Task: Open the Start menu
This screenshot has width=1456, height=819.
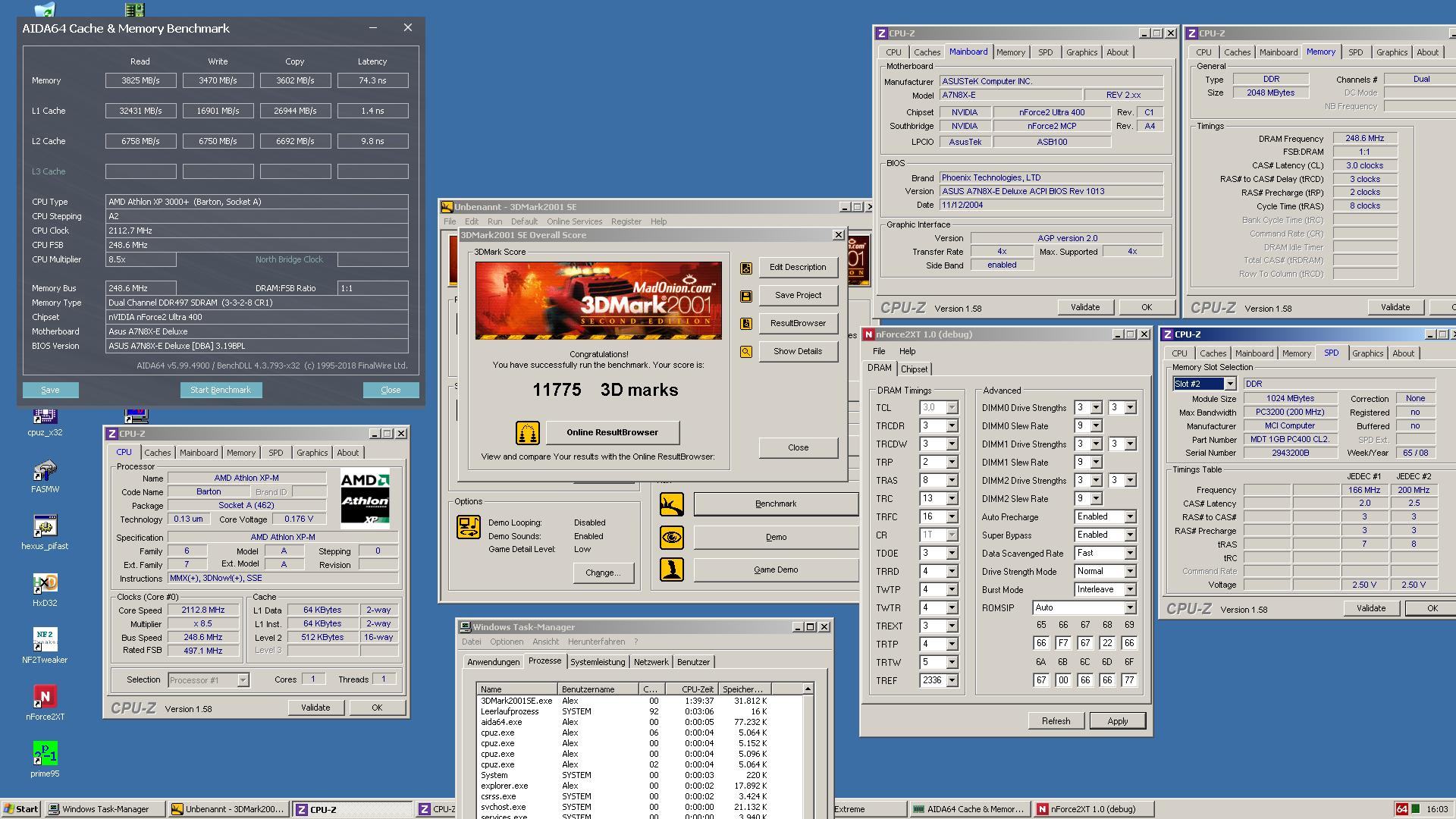Action: pos(20,809)
